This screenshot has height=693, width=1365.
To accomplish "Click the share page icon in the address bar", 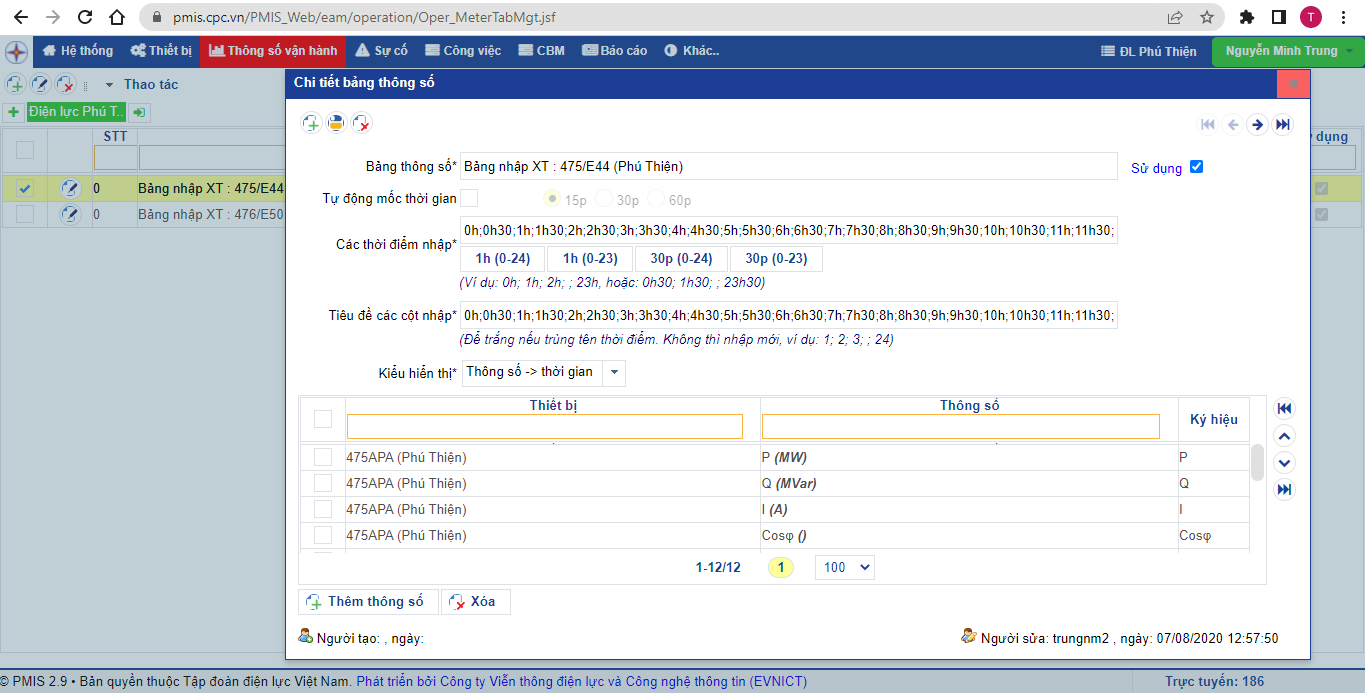I will [1175, 17].
